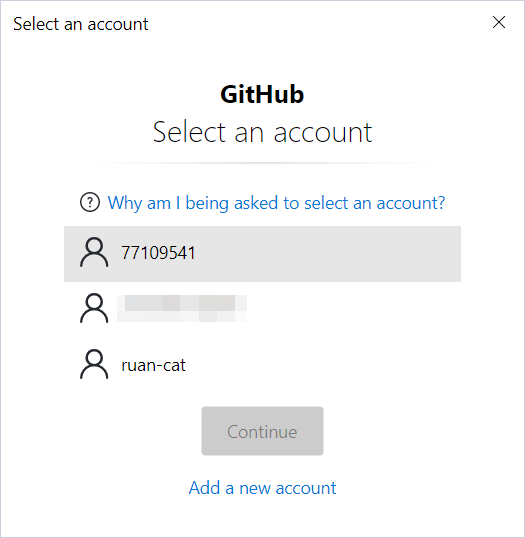
Task: Click the question mark help icon
Action: 90,202
